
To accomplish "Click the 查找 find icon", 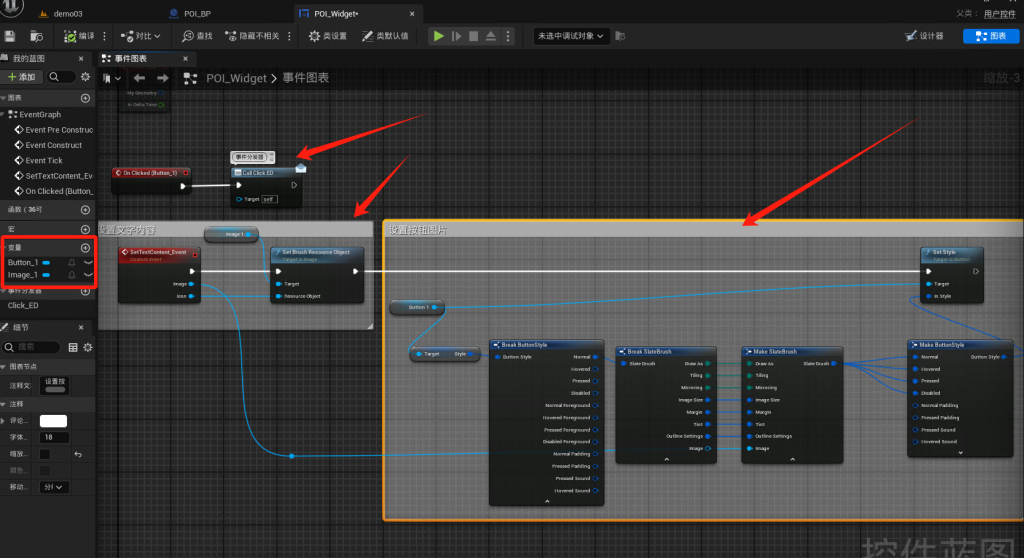I will (197, 36).
